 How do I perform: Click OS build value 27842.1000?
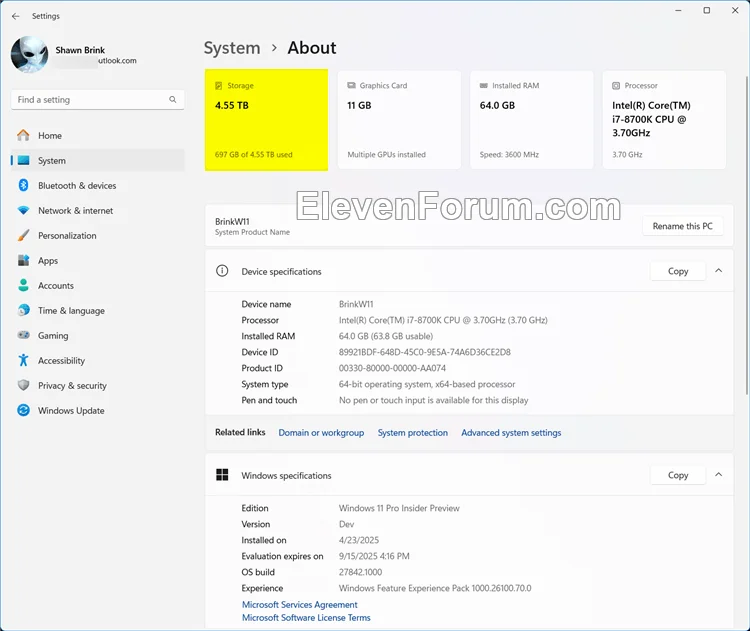tap(361, 573)
